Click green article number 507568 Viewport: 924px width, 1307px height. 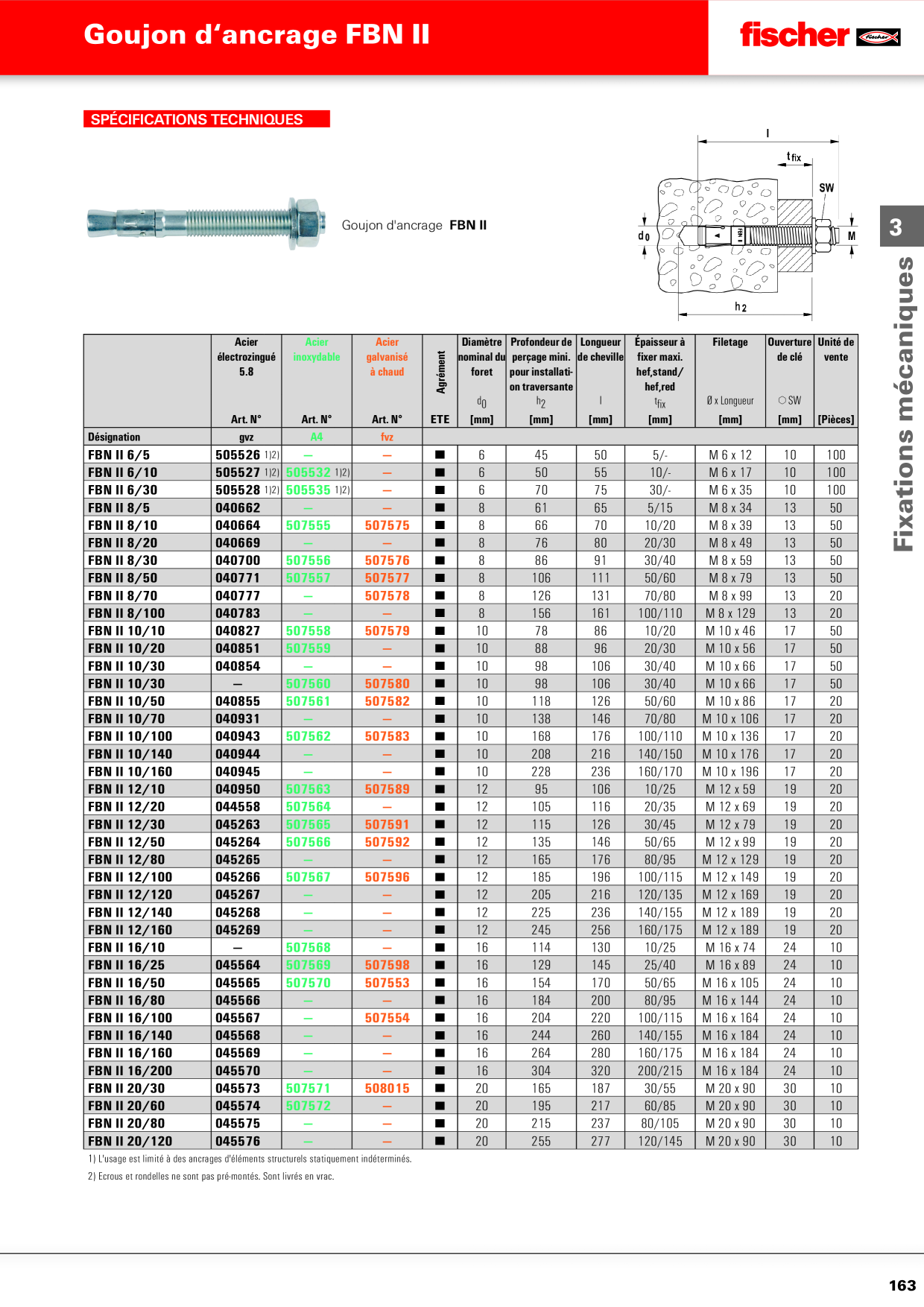[x=308, y=947]
